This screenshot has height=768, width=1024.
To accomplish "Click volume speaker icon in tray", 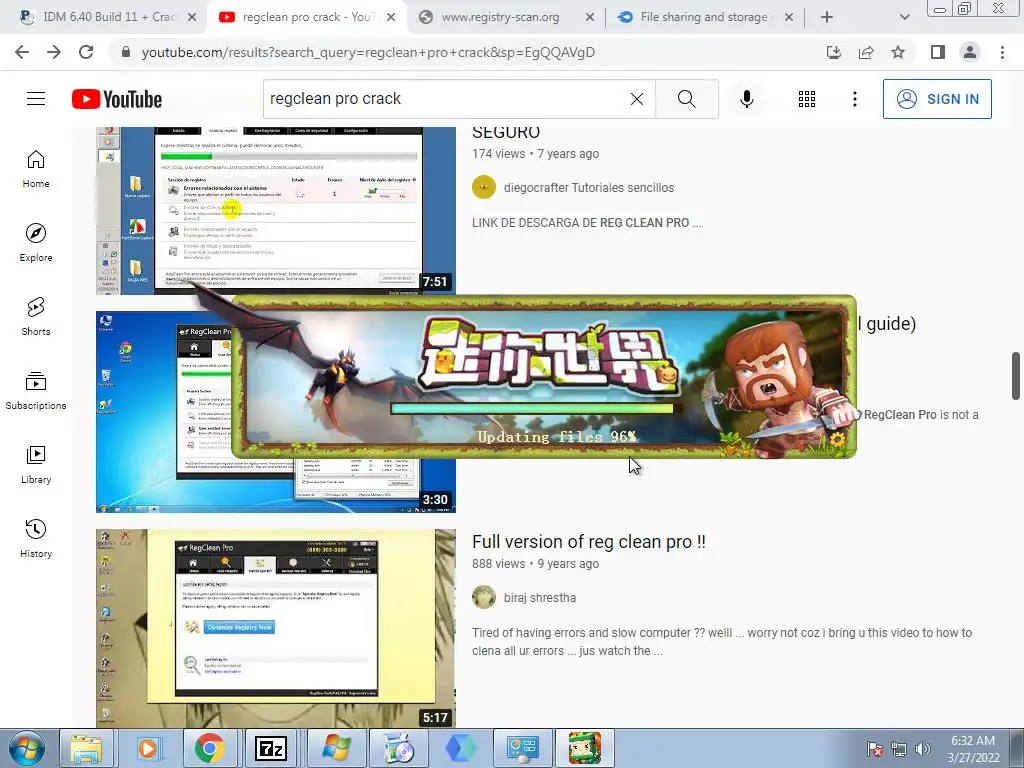I will coord(923,749).
